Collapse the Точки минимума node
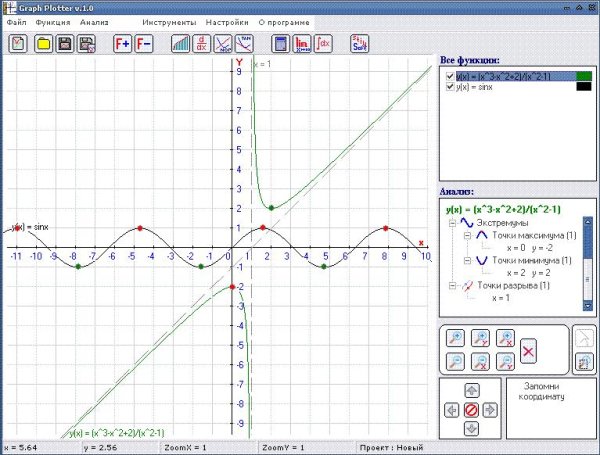The width and height of the screenshot is (600, 455). click(x=467, y=261)
